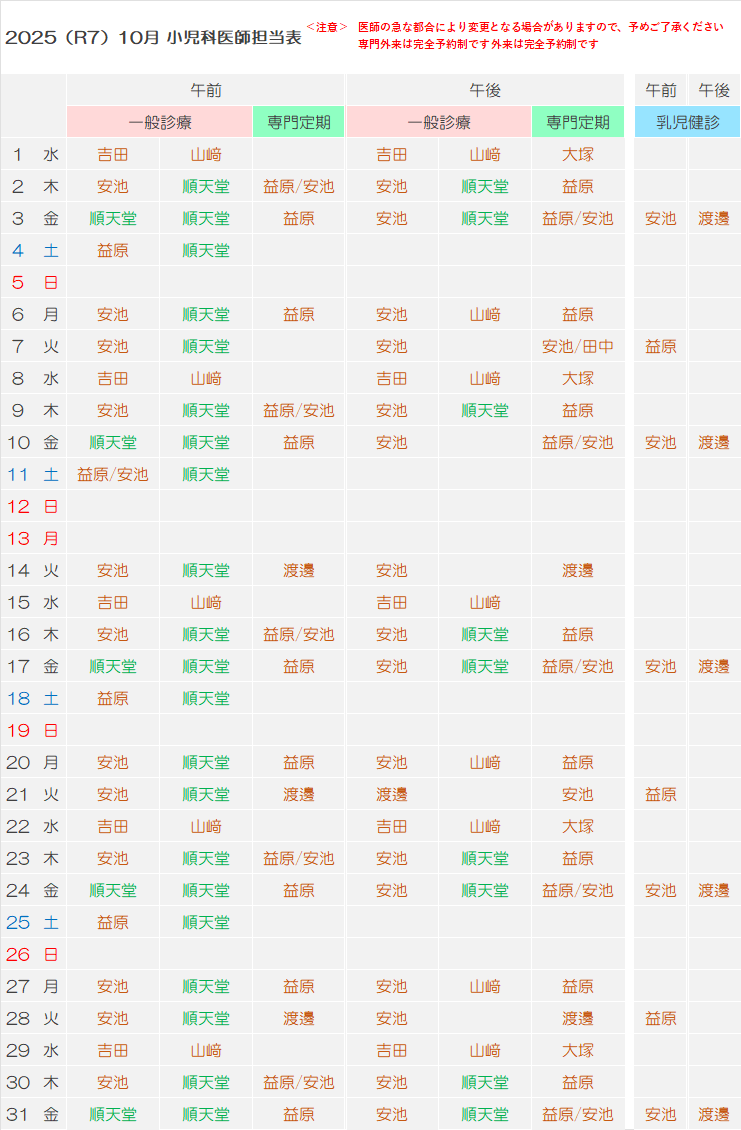Click 山﨑 in the afternoon on the 20th
The height and width of the screenshot is (1130, 741).
[484, 763]
